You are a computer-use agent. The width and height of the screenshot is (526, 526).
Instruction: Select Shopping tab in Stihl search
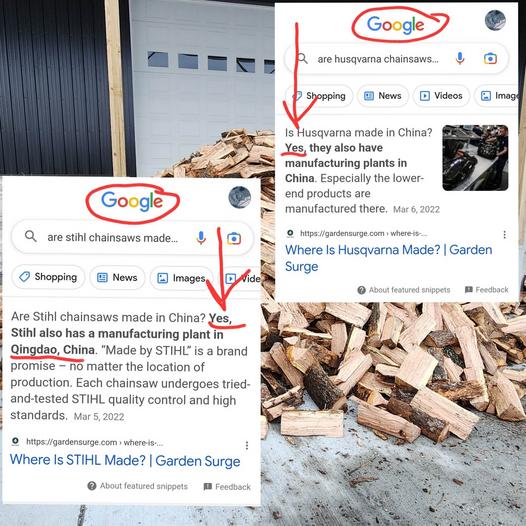coord(48,277)
